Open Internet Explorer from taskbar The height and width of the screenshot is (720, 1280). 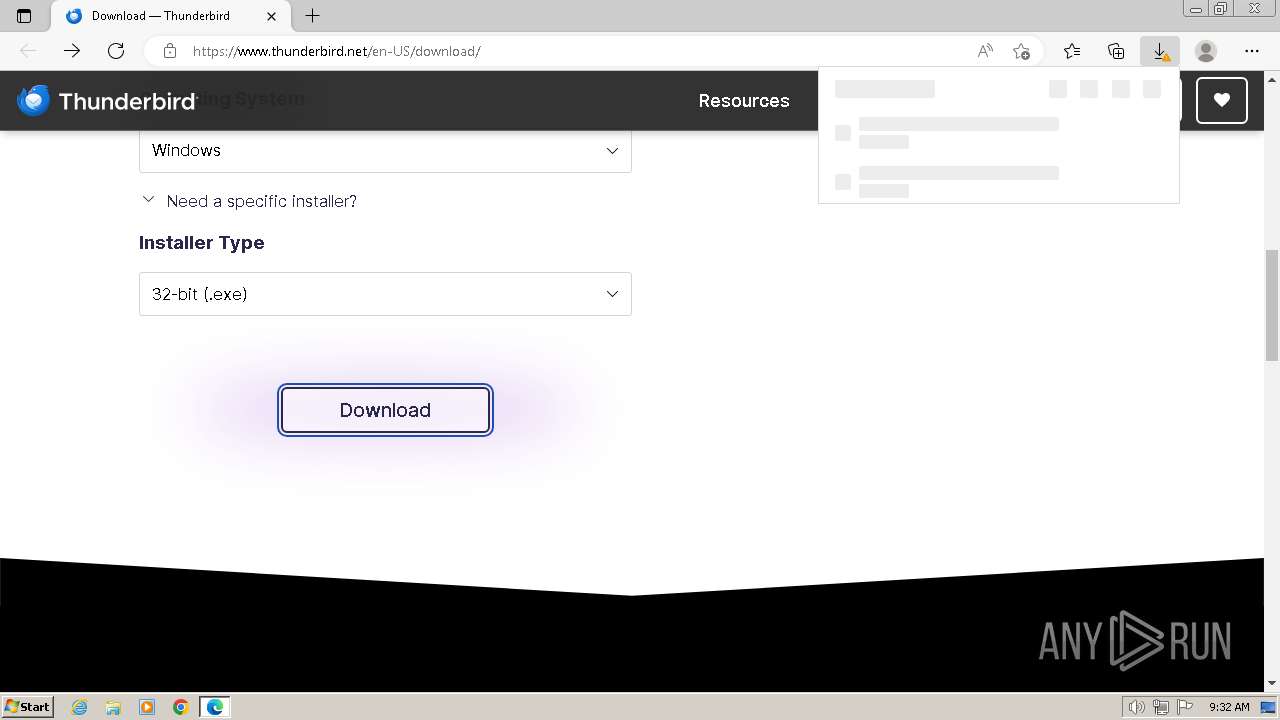click(x=79, y=707)
